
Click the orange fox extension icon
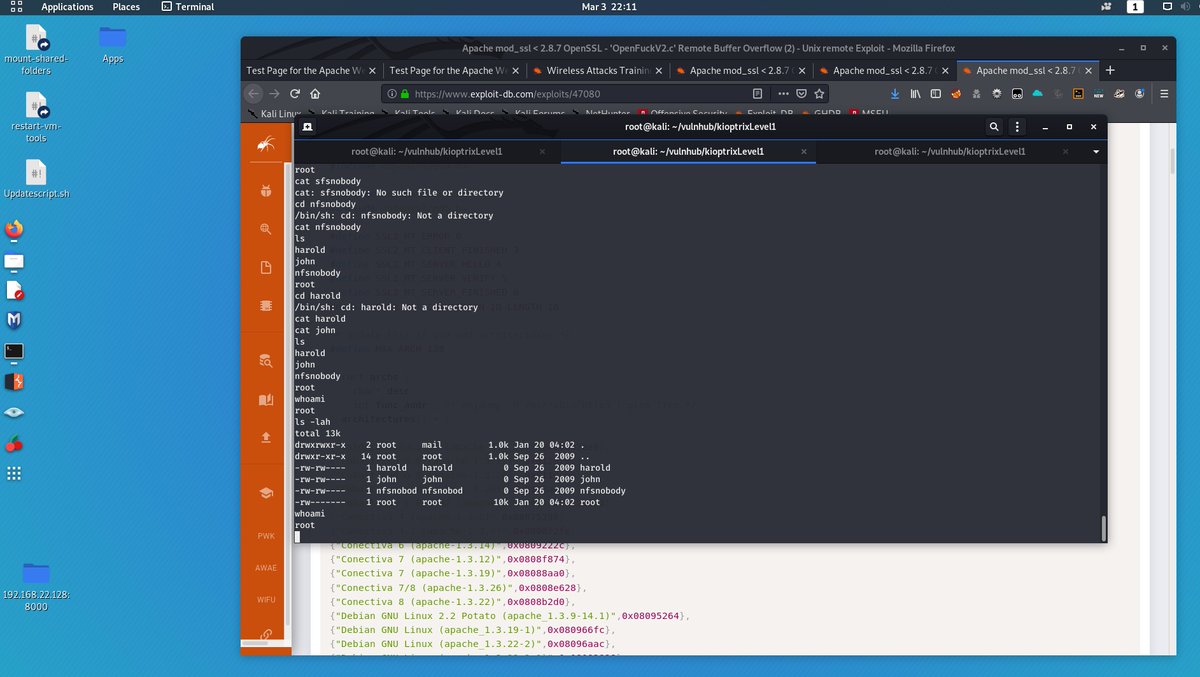(x=956, y=93)
